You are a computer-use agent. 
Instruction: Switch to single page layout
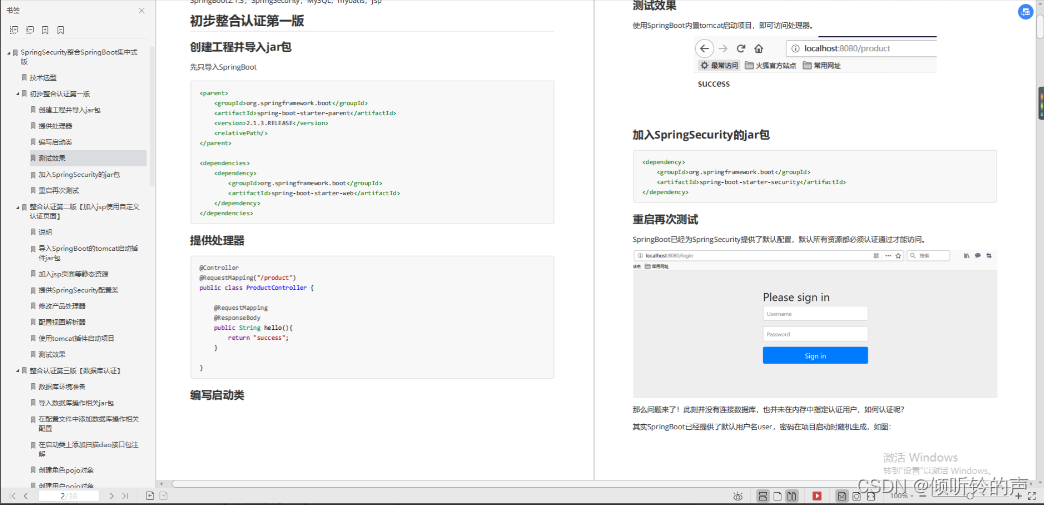778,496
